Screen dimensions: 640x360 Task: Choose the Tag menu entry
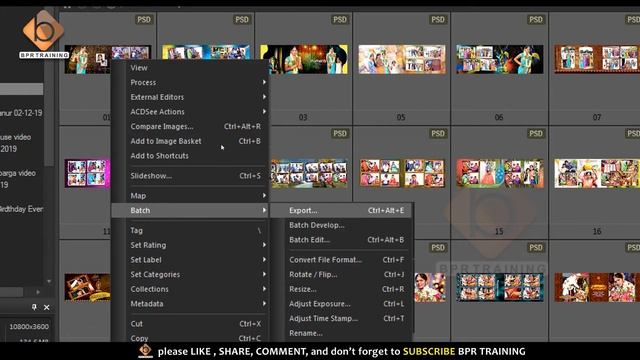pos(190,231)
